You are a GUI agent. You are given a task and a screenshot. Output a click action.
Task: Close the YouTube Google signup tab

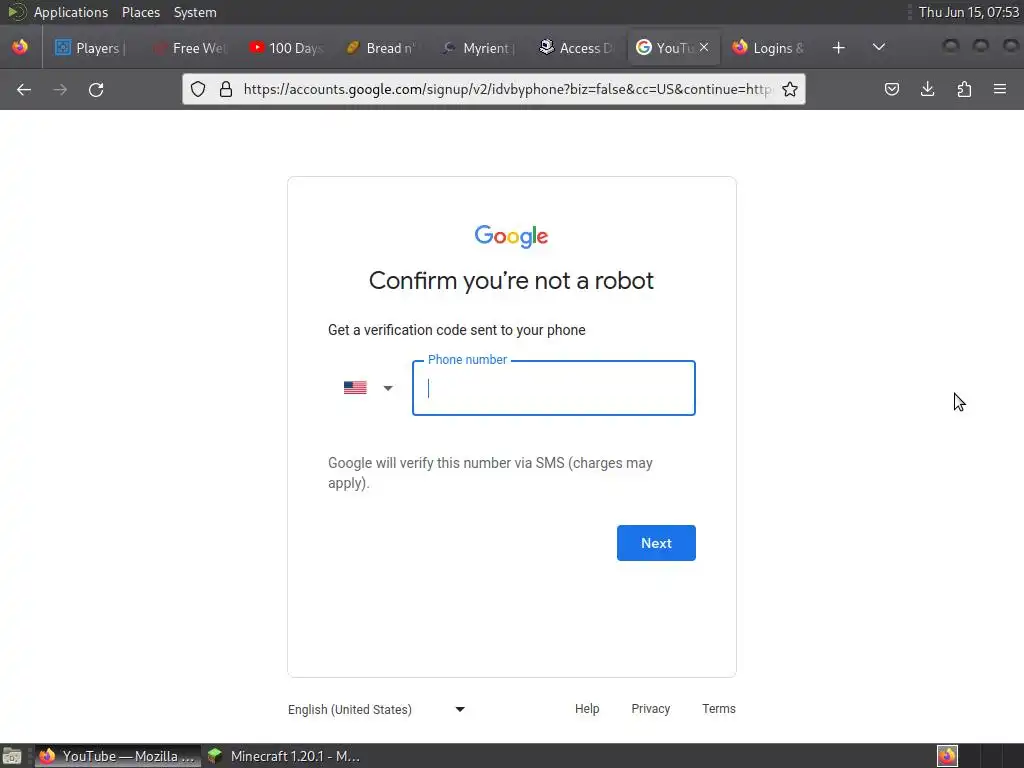coord(704,47)
